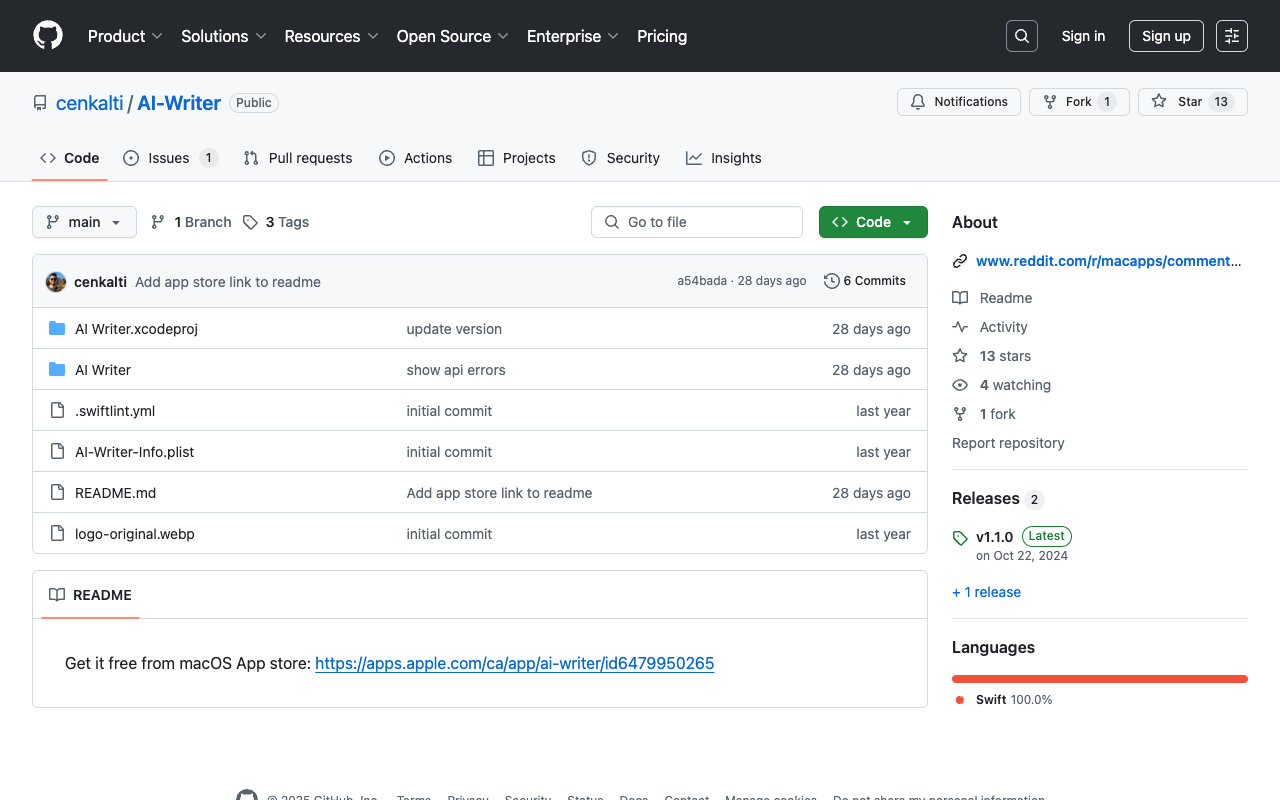Image resolution: width=1280 pixels, height=800 pixels.
Task: Click the eye icon beside 4 watching
Action: point(960,385)
